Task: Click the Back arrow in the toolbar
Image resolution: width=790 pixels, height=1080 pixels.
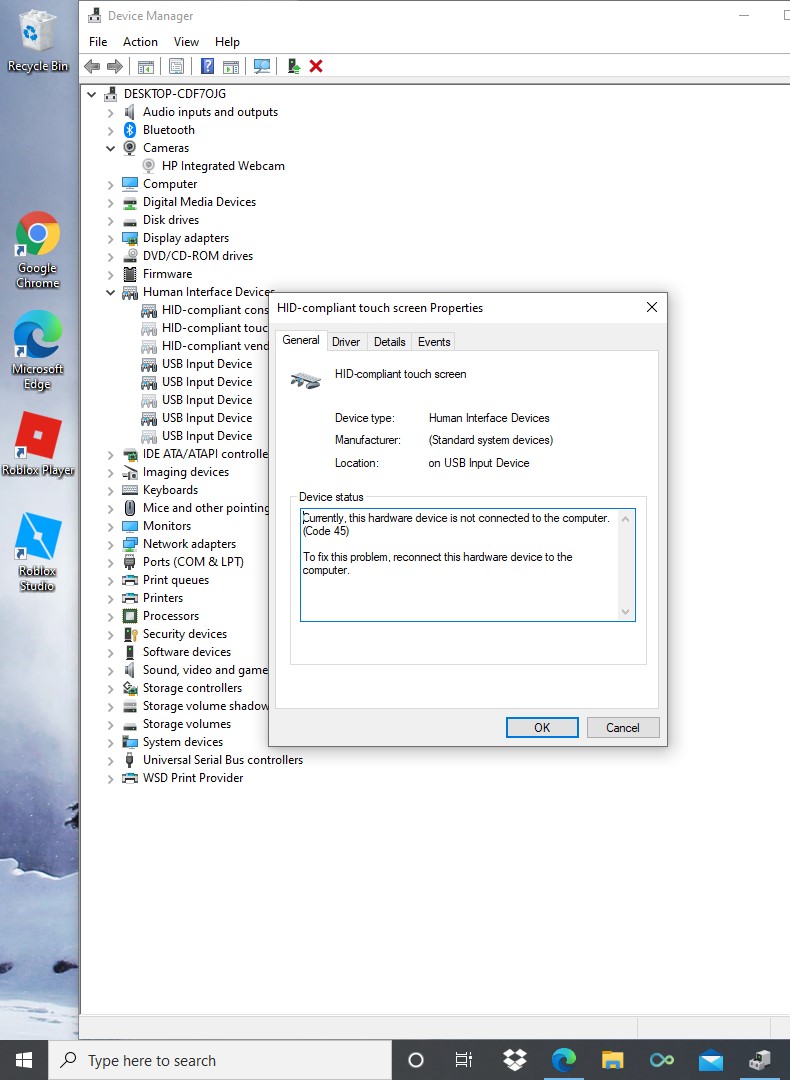Action: (92, 66)
